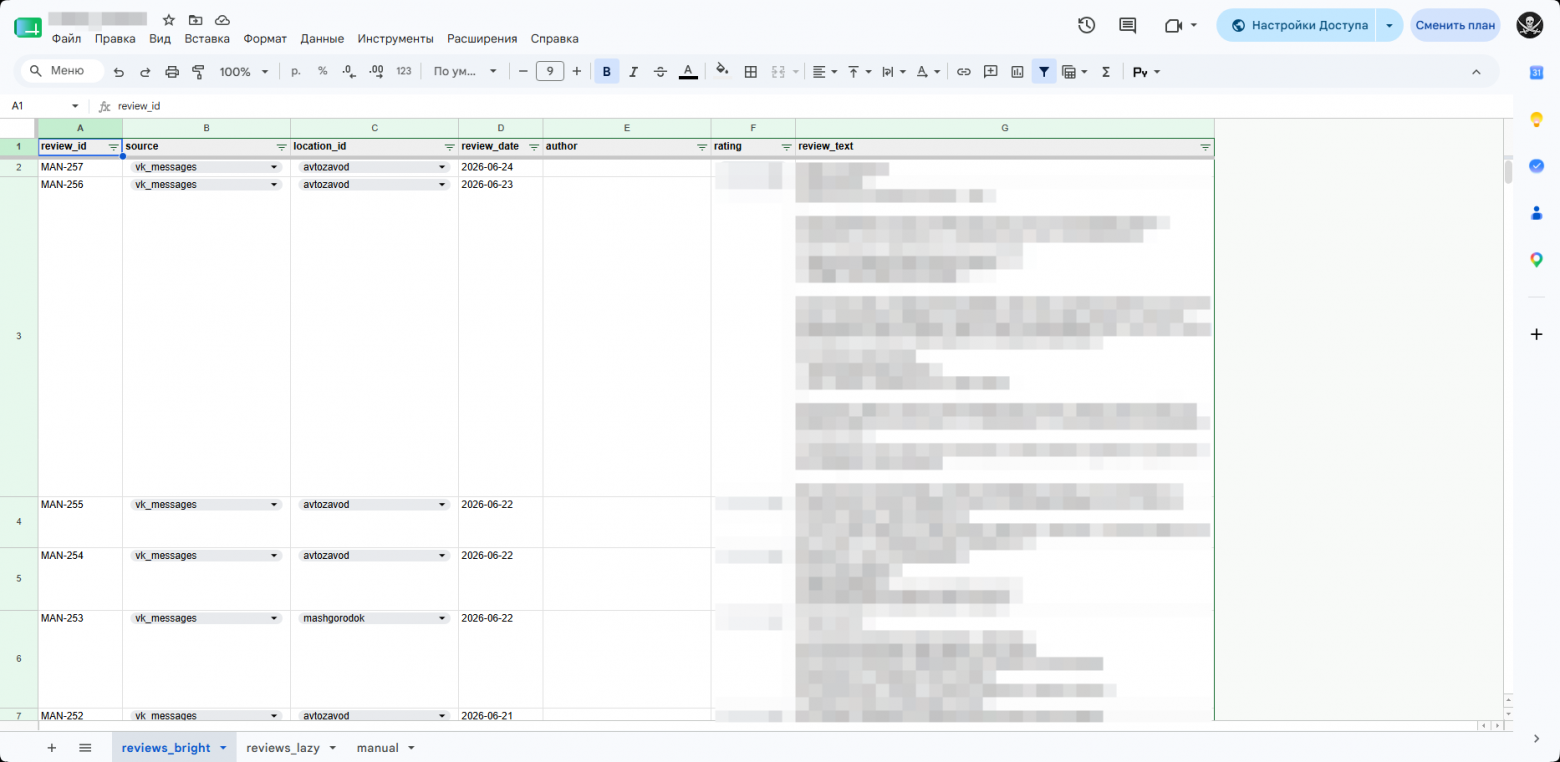This screenshot has height=762, width=1560.
Task: Increase font size with plus
Action: click(x=576, y=71)
